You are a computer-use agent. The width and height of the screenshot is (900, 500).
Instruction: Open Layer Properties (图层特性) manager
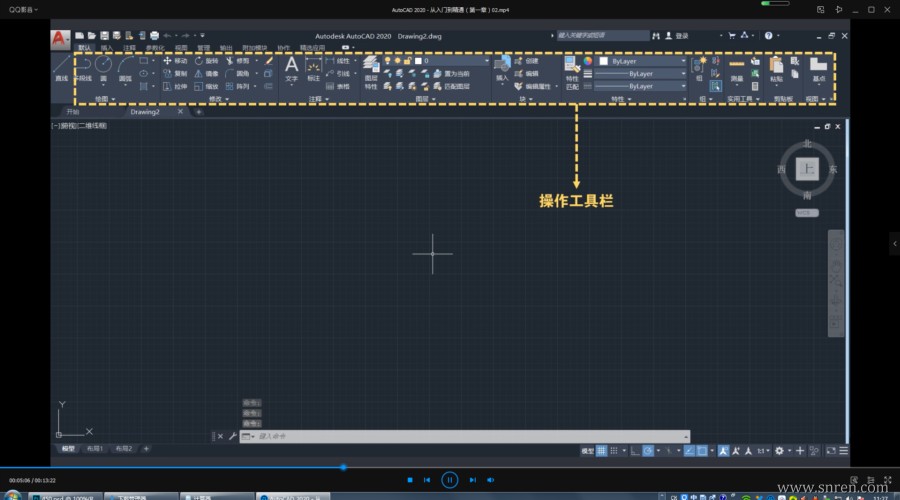[371, 73]
